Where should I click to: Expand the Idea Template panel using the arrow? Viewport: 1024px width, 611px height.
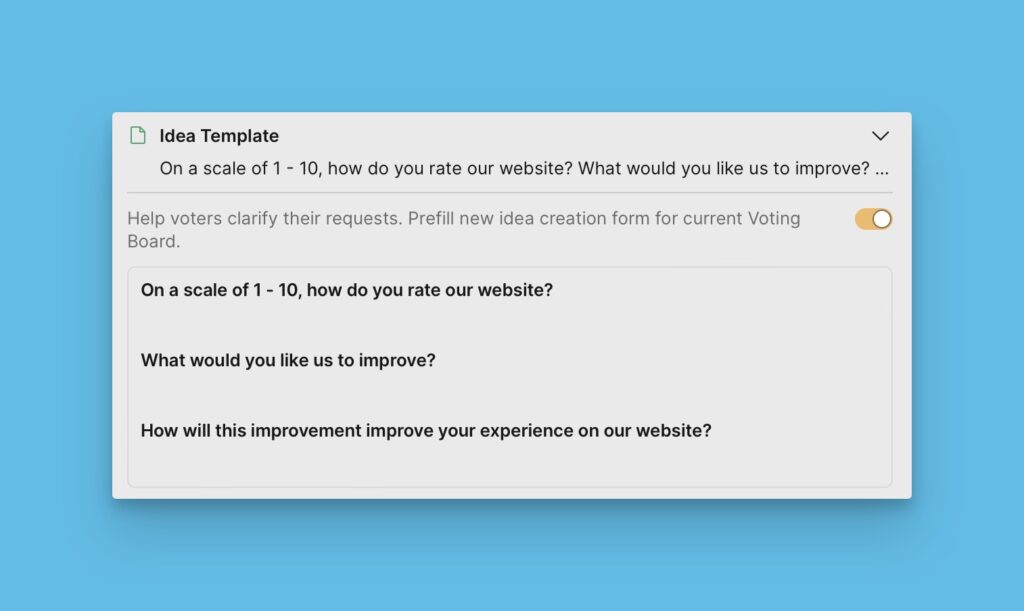(881, 135)
